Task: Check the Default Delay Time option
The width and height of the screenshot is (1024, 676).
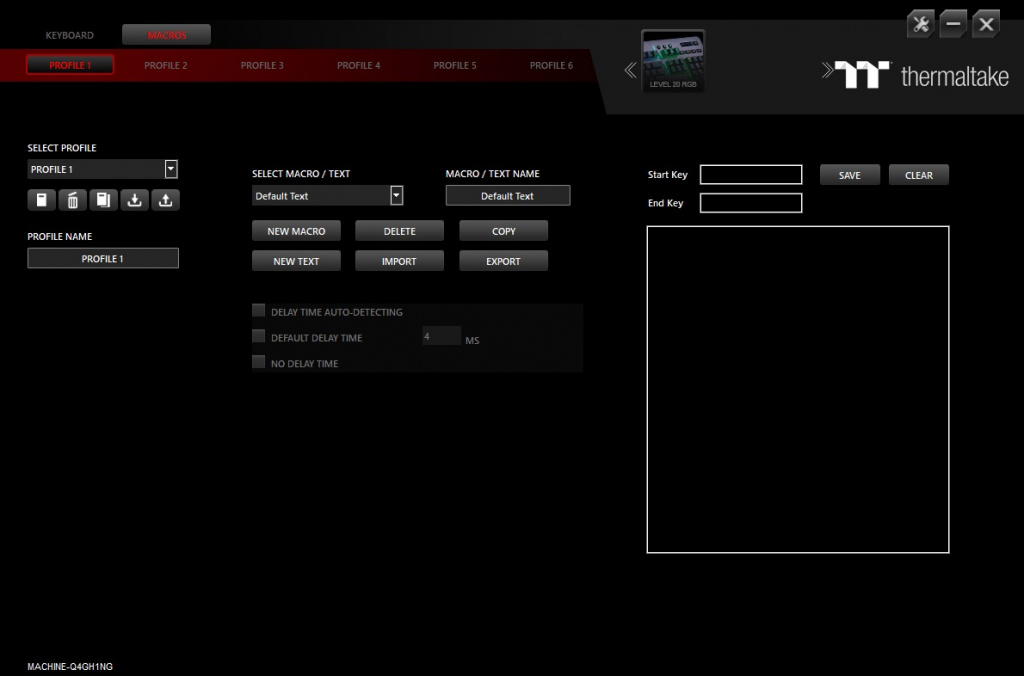Action: tap(259, 337)
